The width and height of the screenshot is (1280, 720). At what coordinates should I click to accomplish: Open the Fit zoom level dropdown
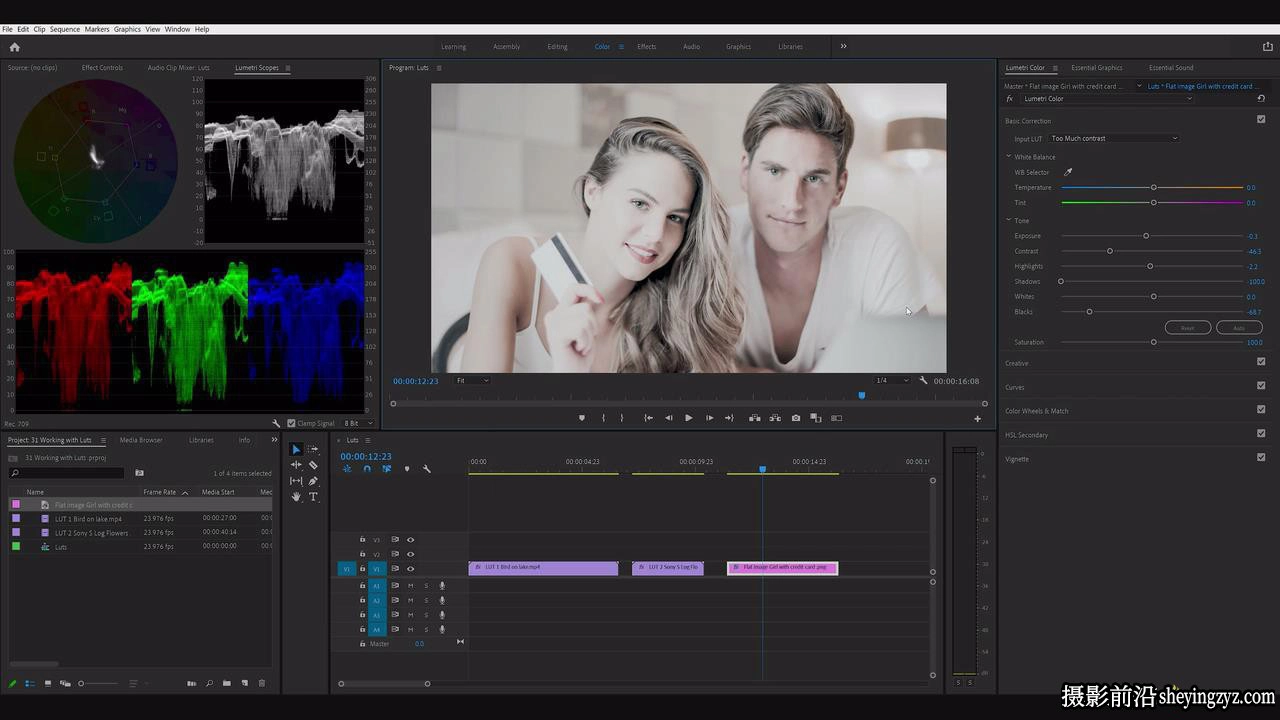coord(472,380)
